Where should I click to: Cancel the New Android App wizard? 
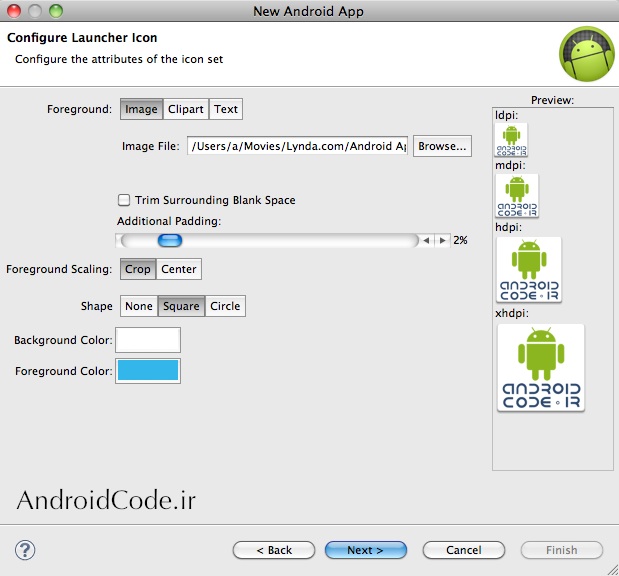pyautogui.click(x=464, y=550)
